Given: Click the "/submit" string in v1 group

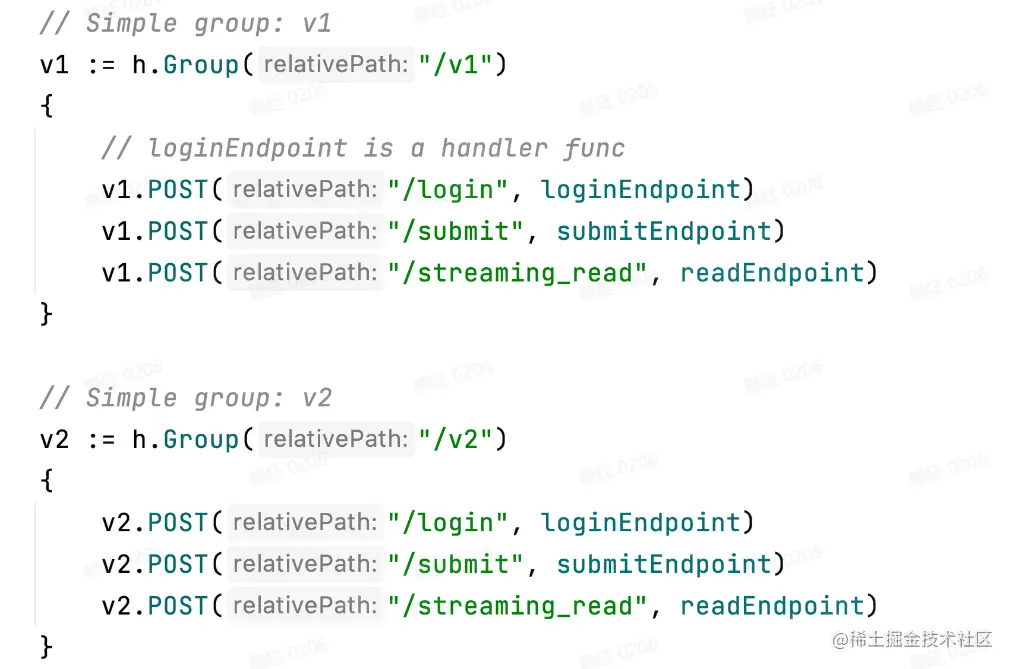Looking at the screenshot, I should pos(456,231).
